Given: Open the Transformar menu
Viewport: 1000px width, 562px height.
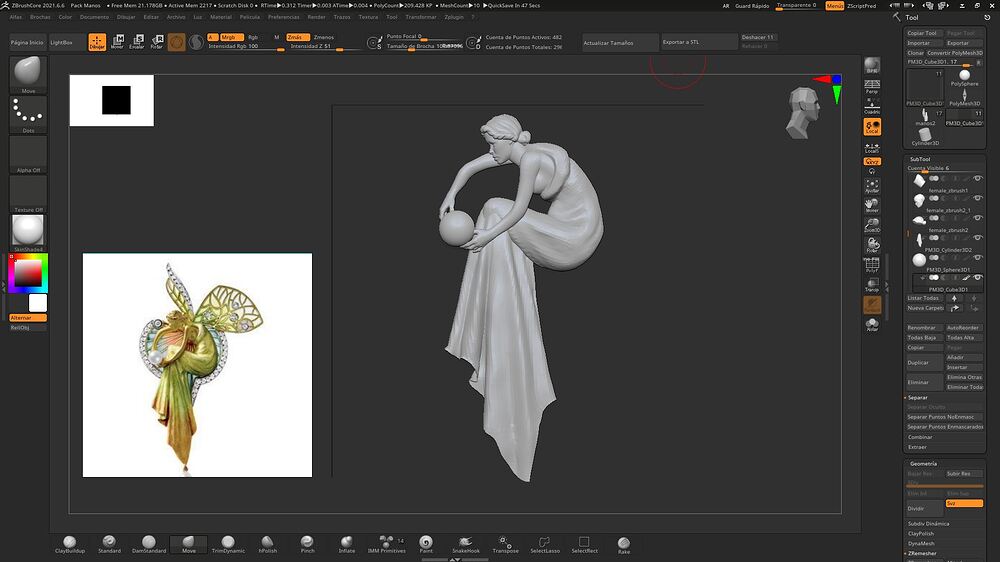Looking at the screenshot, I should (x=421, y=17).
